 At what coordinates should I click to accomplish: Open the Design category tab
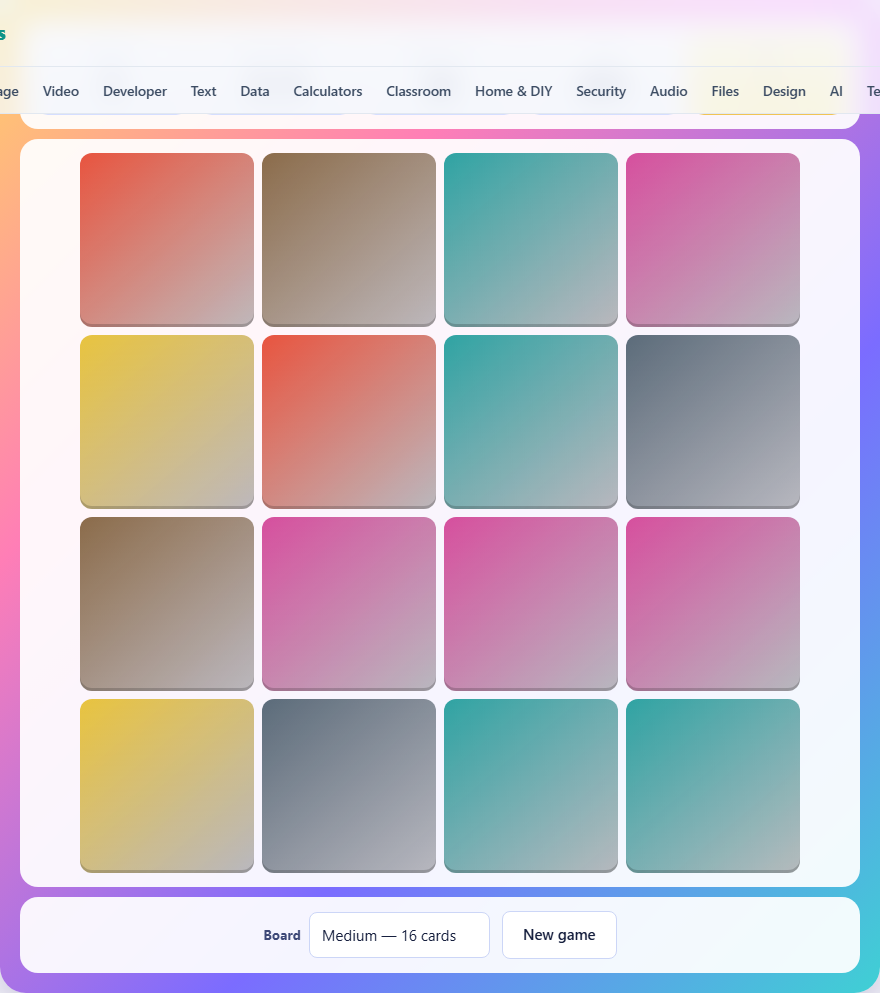(x=784, y=91)
